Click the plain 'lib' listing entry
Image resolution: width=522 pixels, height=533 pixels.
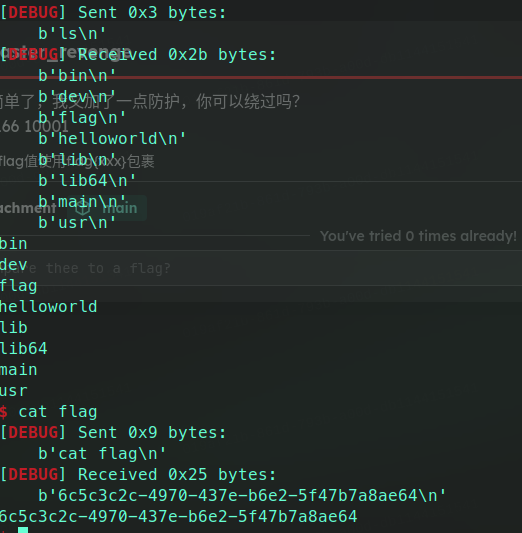coord(14,328)
